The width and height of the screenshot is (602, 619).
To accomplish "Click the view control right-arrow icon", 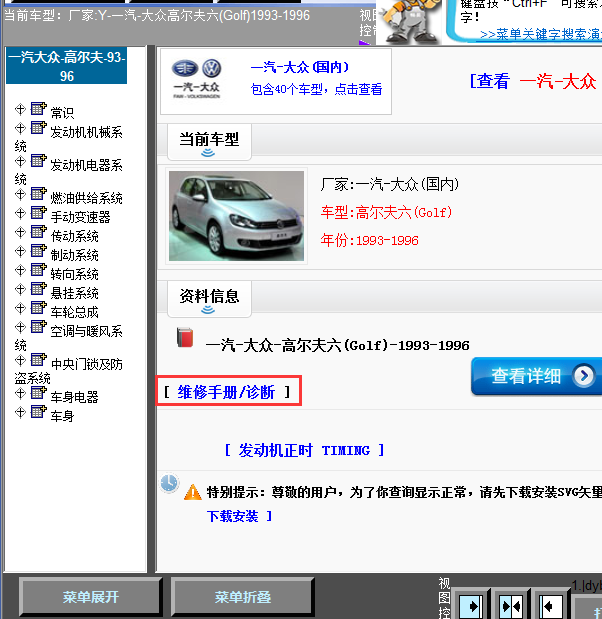I will (472, 606).
